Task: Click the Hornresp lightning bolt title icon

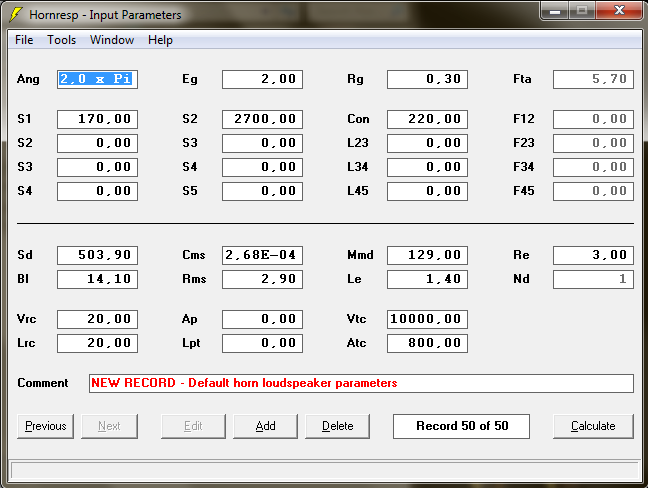Action: pyautogui.click(x=15, y=14)
